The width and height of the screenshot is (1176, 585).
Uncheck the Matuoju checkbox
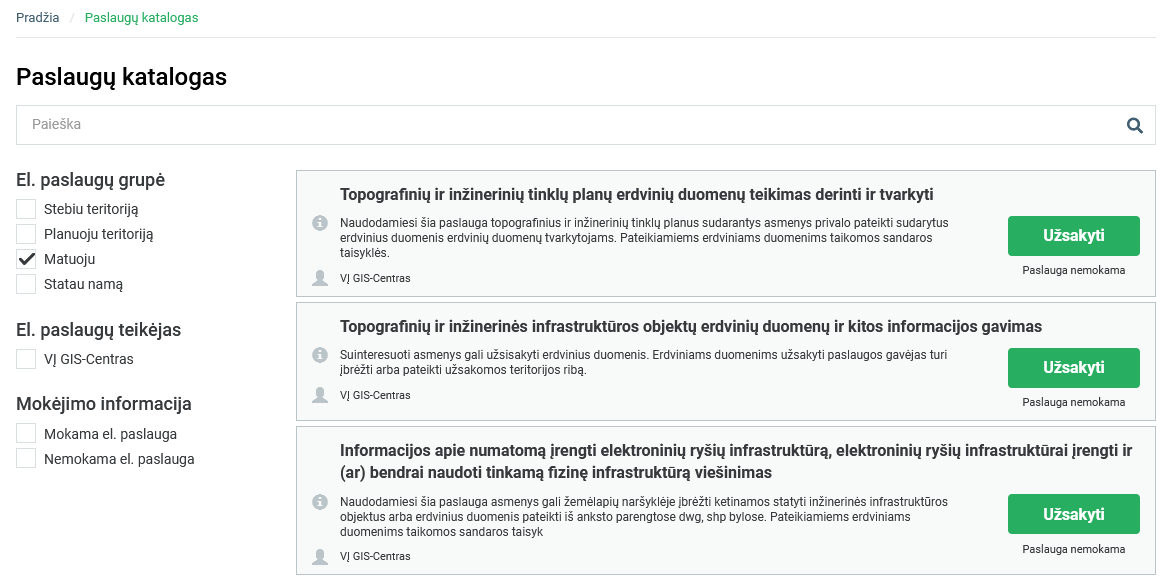pos(26,259)
